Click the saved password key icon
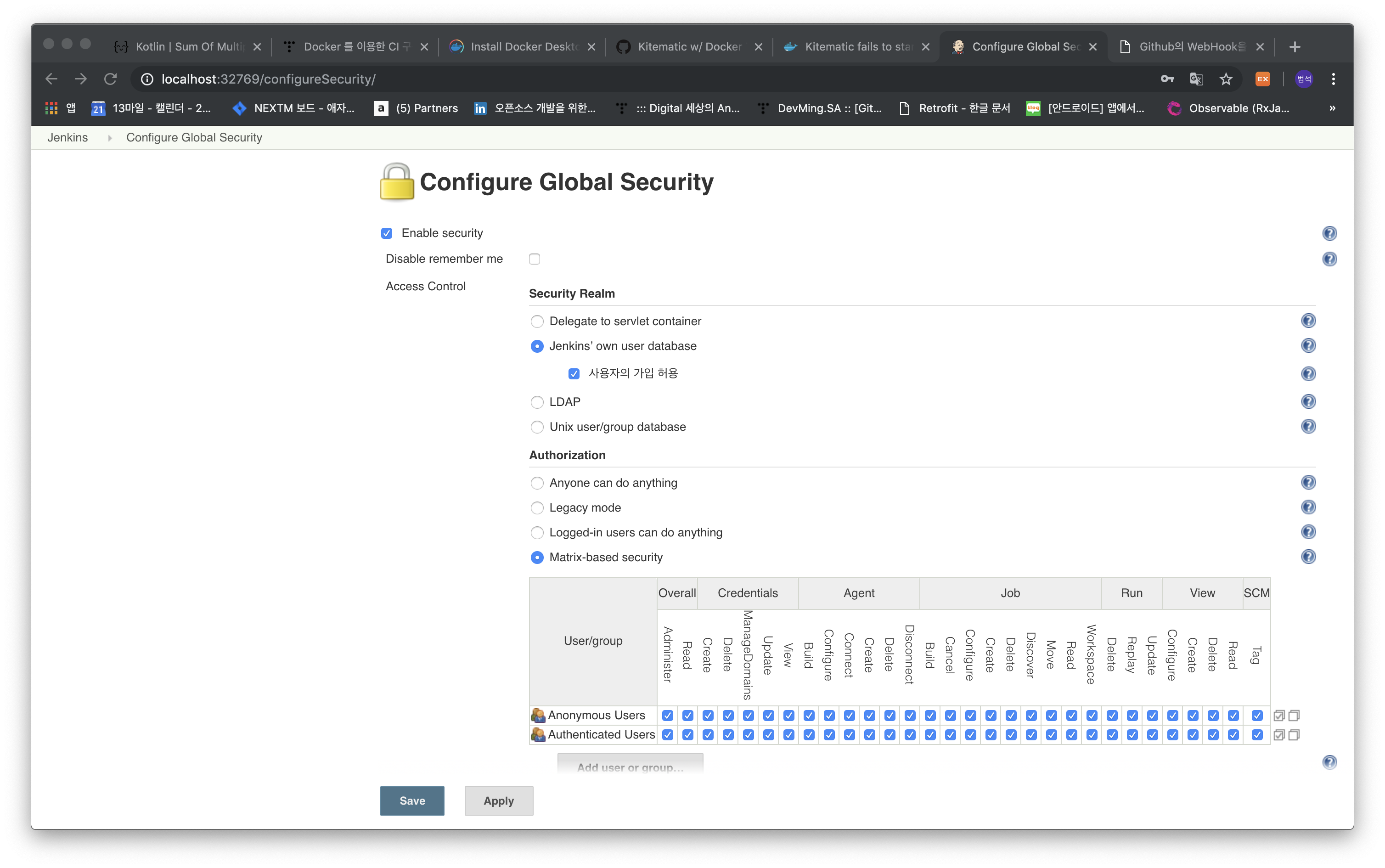This screenshot has height=868, width=1385. point(1167,79)
